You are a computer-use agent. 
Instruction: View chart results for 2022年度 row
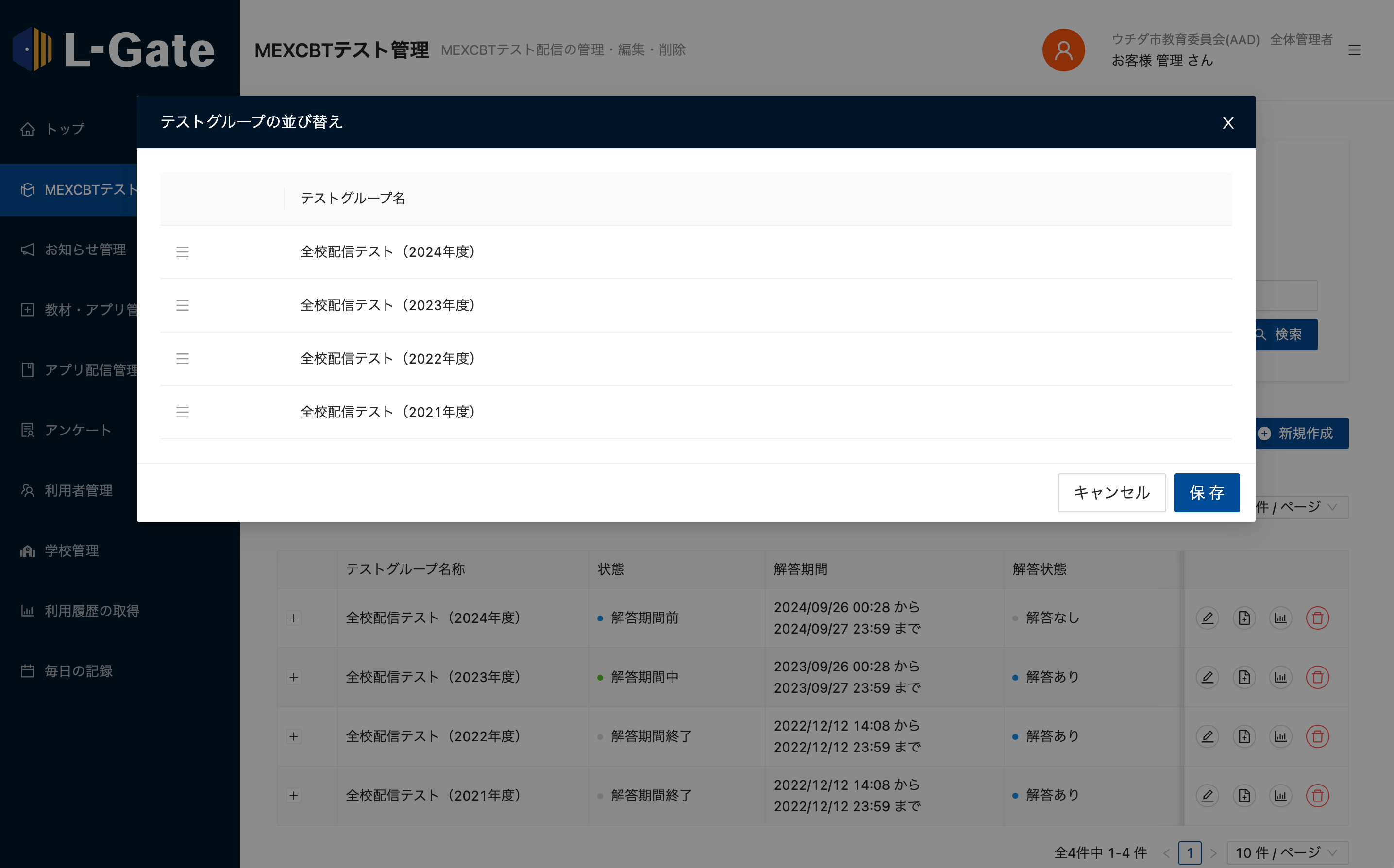[1281, 736]
